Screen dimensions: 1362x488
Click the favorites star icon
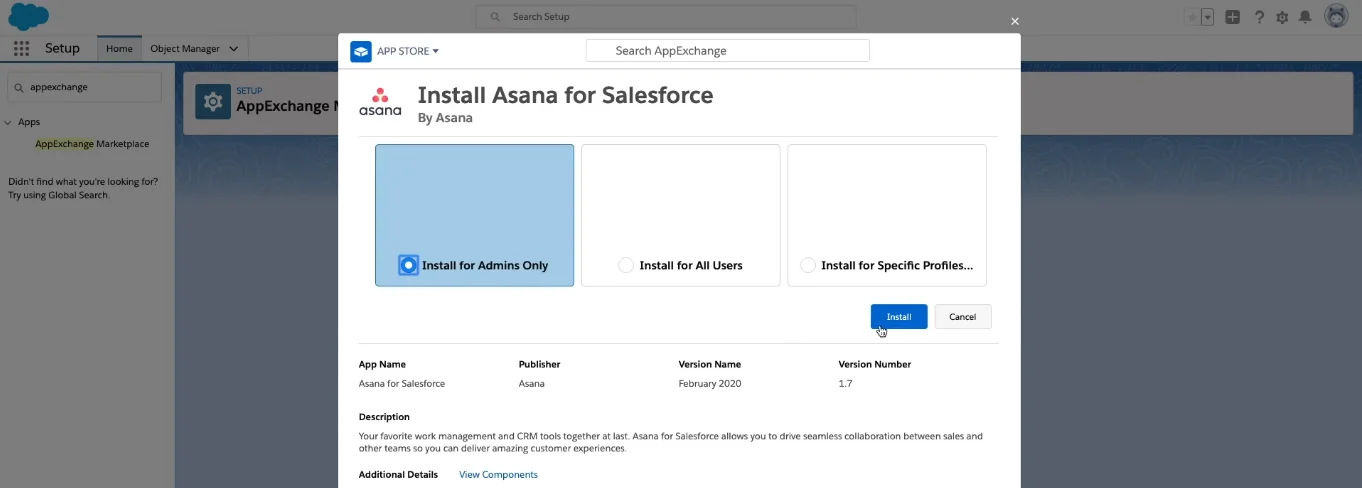coord(1191,17)
